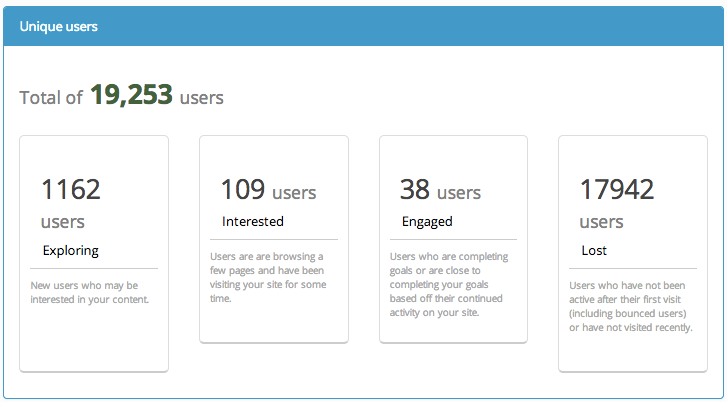Select the 38 users count

(415, 189)
